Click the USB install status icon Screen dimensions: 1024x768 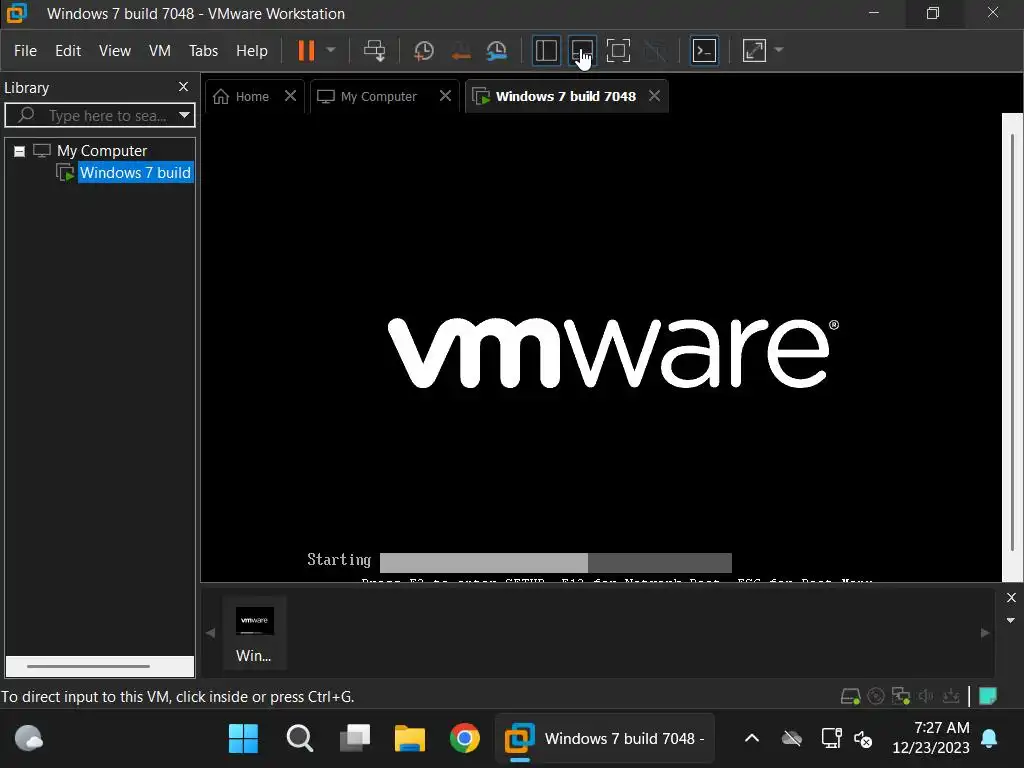pyautogui.click(x=951, y=697)
